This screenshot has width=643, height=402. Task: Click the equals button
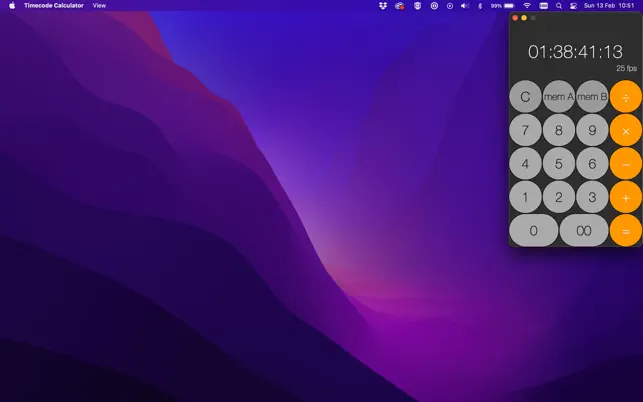point(625,231)
